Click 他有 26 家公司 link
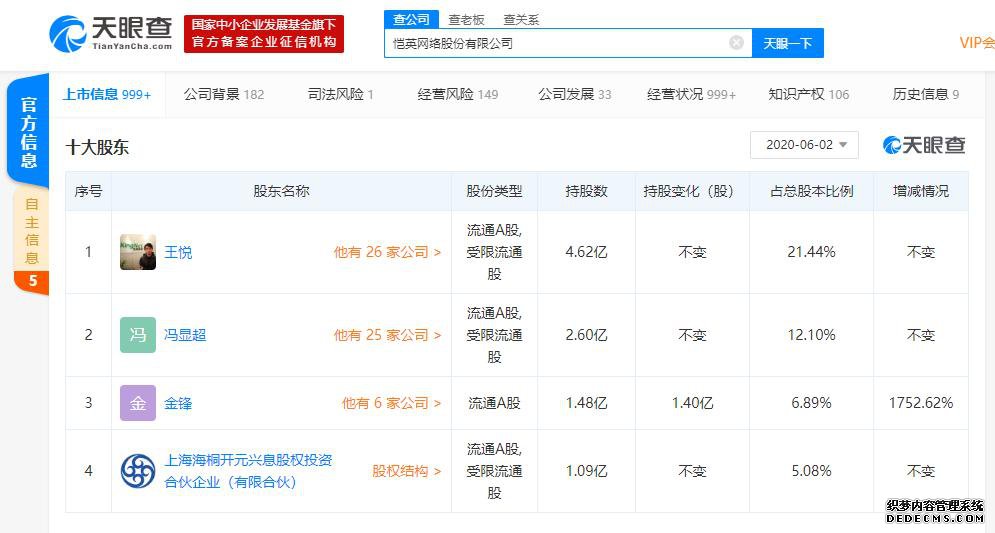The image size is (995, 533). pyautogui.click(x=387, y=253)
